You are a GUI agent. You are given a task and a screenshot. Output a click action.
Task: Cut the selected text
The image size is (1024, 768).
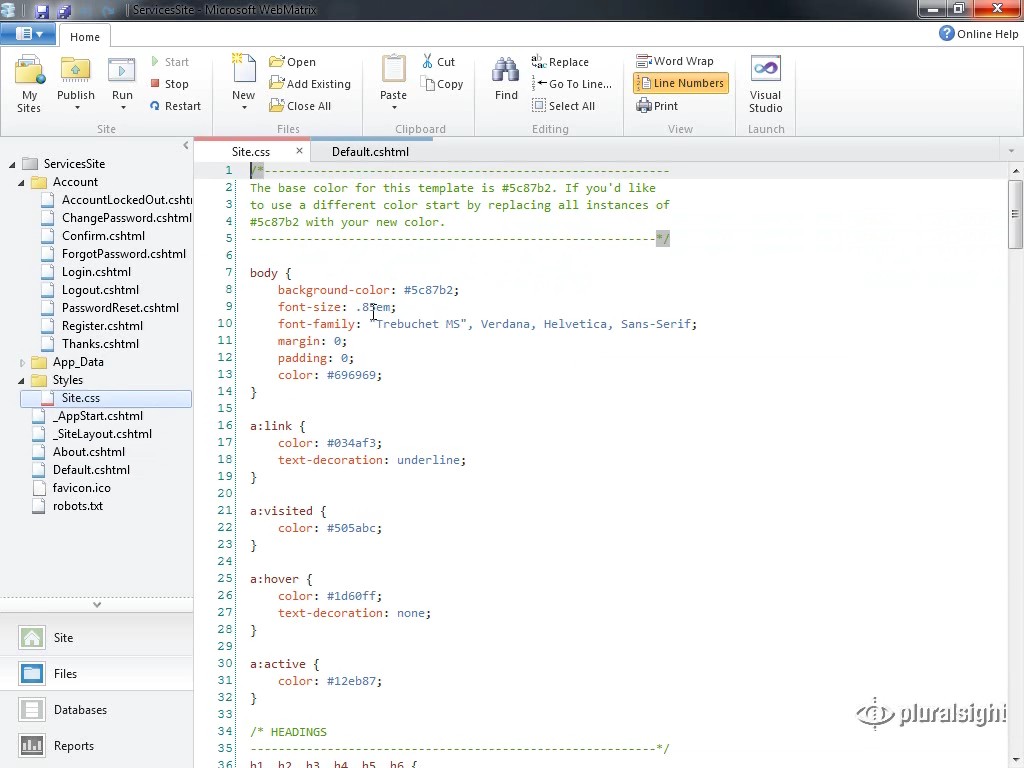pyautogui.click(x=438, y=61)
